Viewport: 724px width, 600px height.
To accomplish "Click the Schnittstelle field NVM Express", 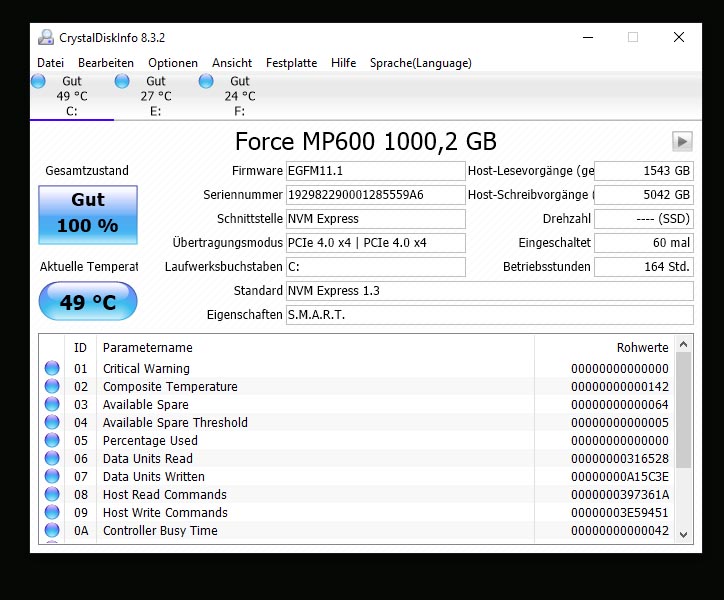I will coord(375,219).
